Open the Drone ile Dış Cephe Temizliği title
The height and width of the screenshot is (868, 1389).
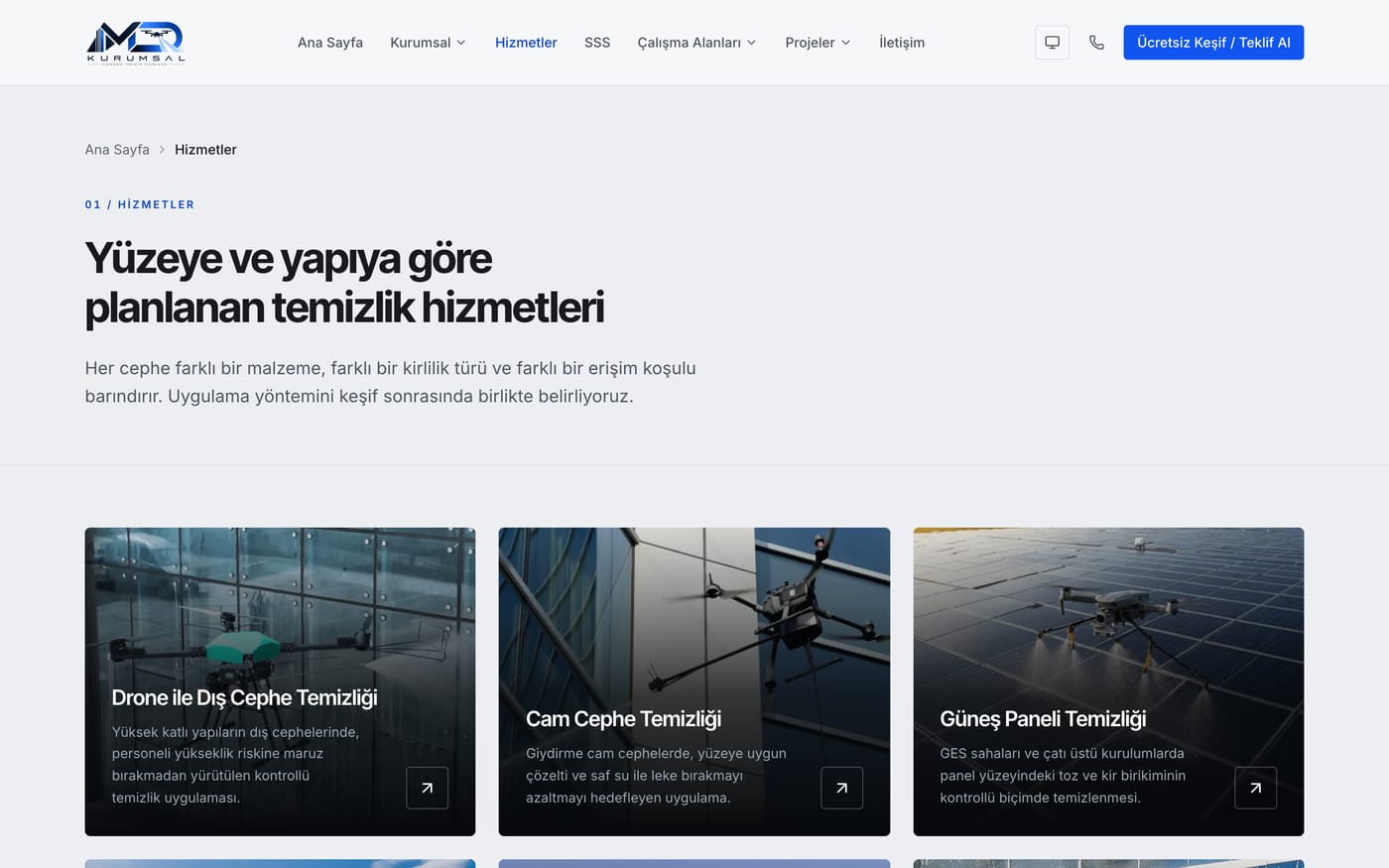click(244, 697)
